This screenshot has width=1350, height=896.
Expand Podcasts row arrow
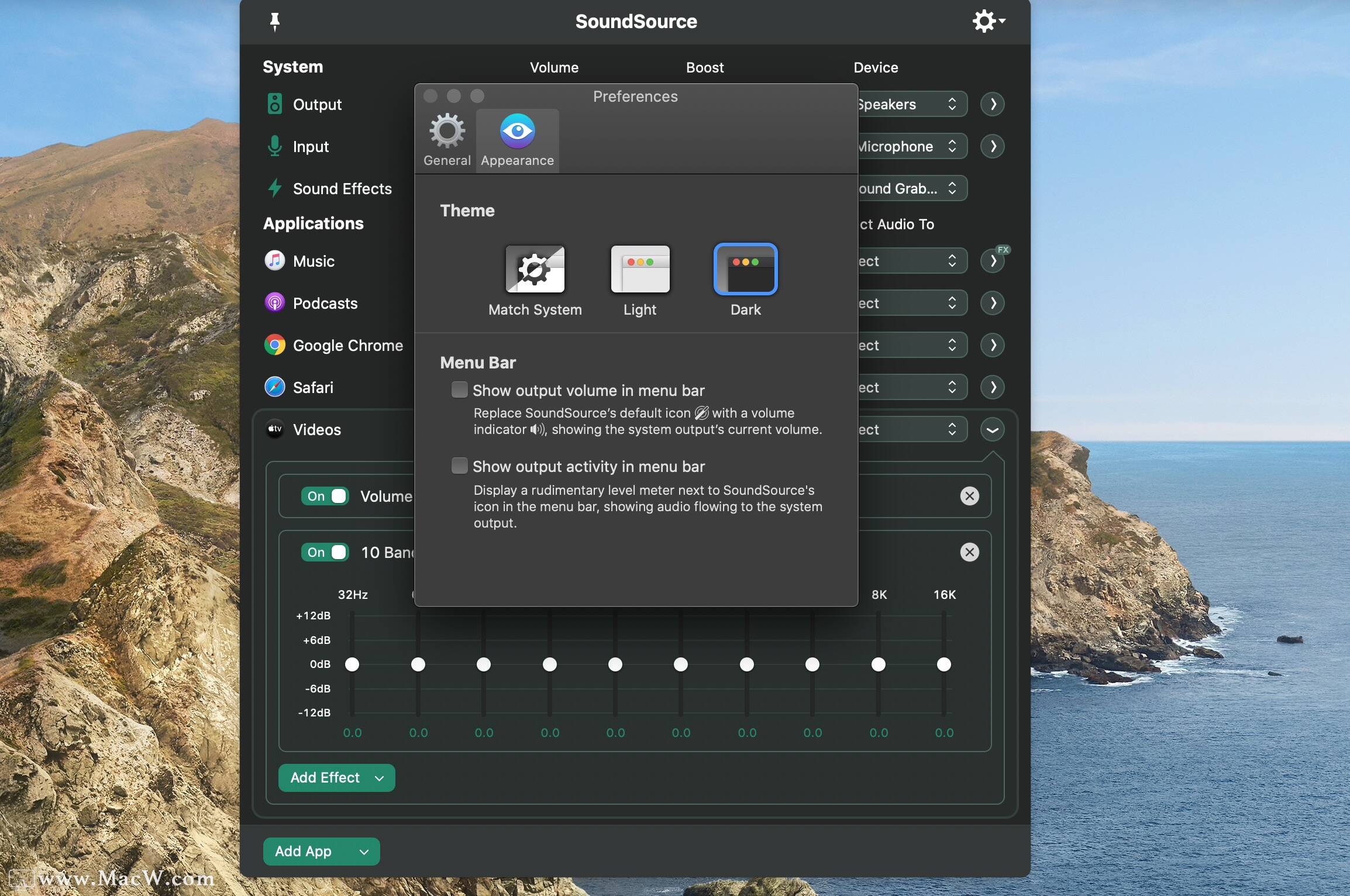tap(993, 303)
